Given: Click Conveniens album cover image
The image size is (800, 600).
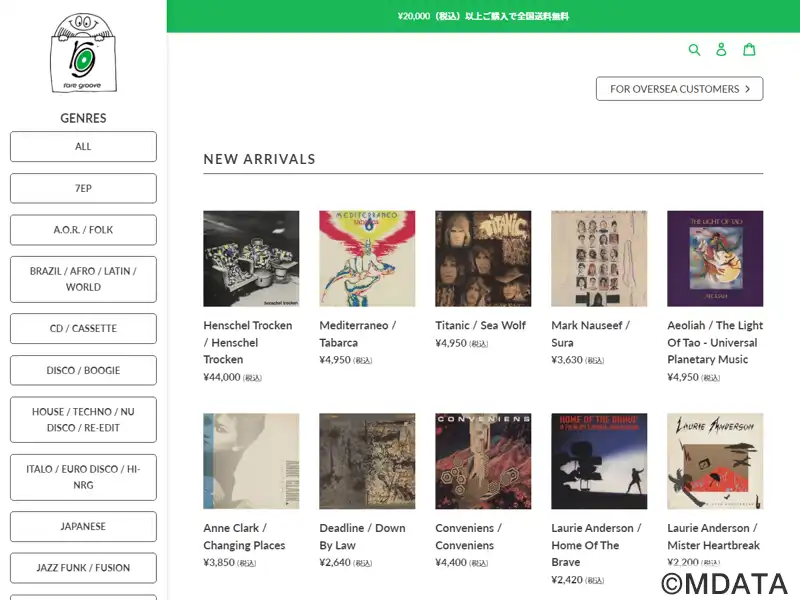Looking at the screenshot, I should 483,461.
